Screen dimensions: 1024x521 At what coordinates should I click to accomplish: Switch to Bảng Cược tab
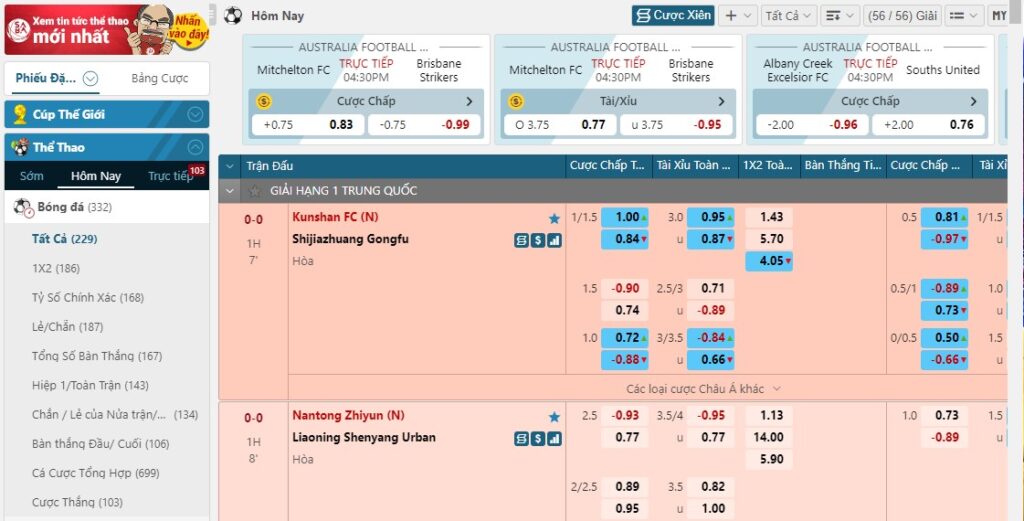point(159,78)
